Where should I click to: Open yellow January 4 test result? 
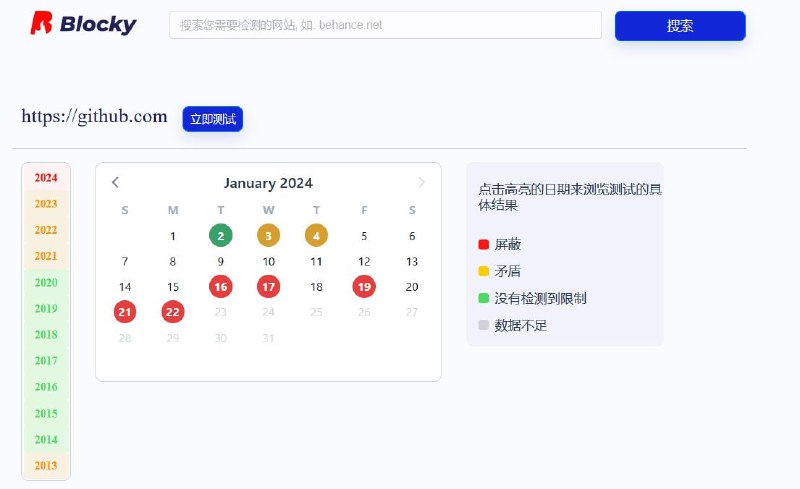(316, 235)
